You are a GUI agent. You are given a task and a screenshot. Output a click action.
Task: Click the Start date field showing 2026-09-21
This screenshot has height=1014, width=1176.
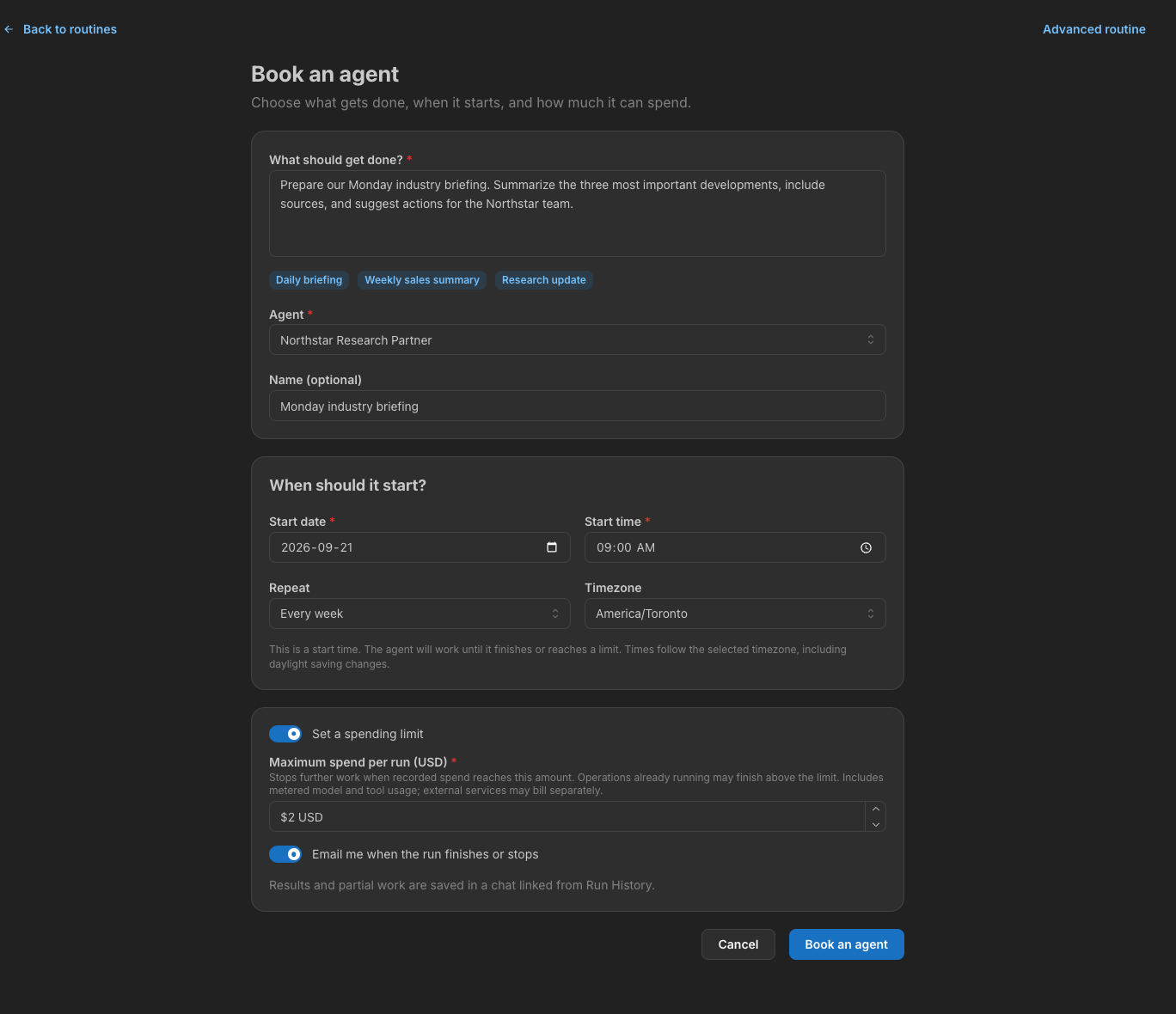pyautogui.click(x=420, y=547)
